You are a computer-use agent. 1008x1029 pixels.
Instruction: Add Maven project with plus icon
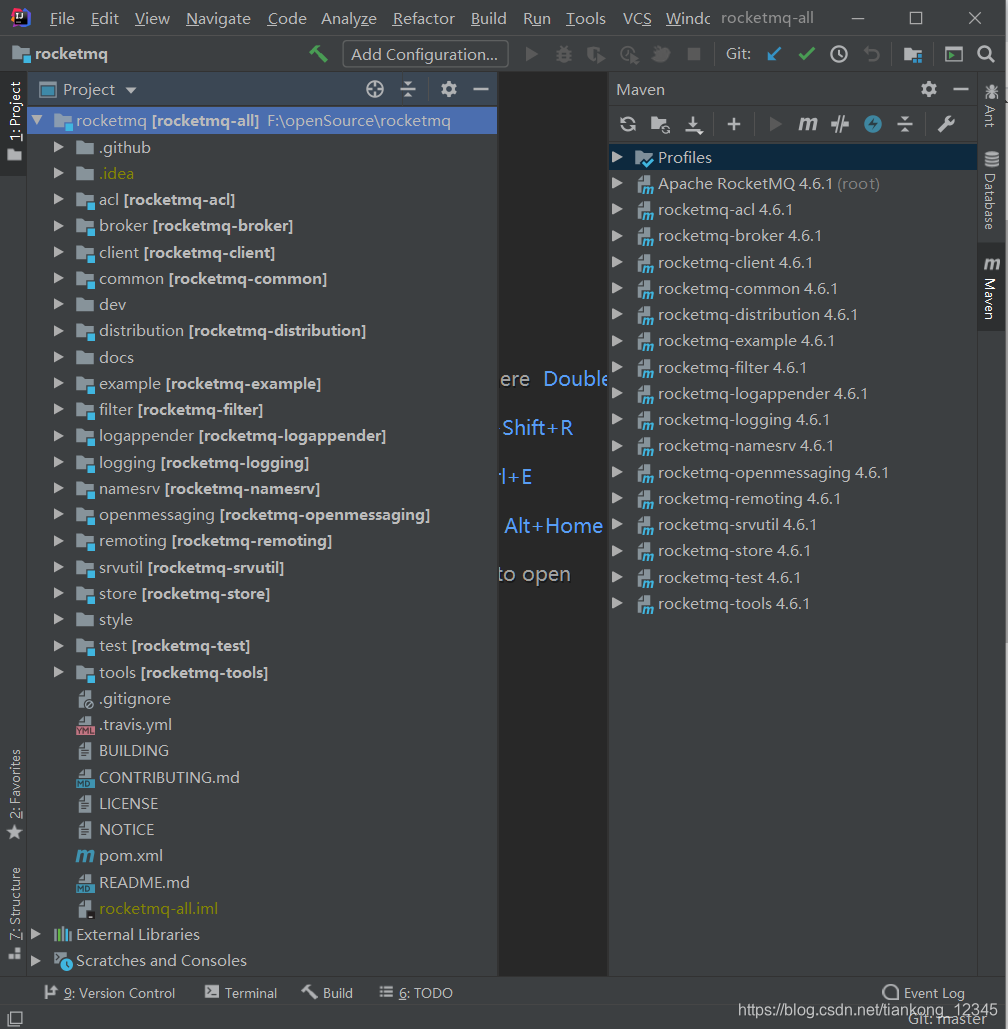point(734,124)
